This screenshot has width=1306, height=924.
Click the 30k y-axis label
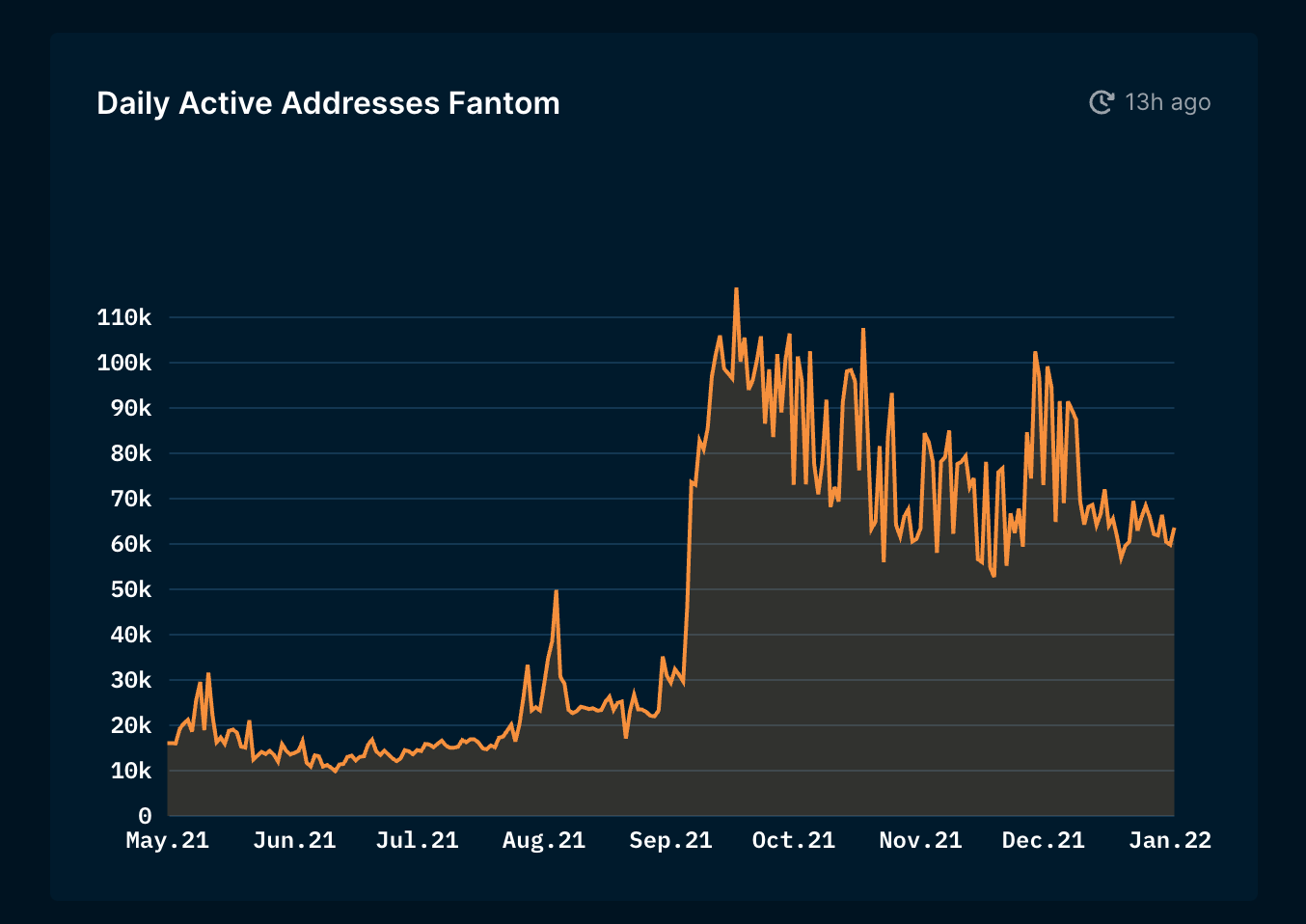(131, 680)
